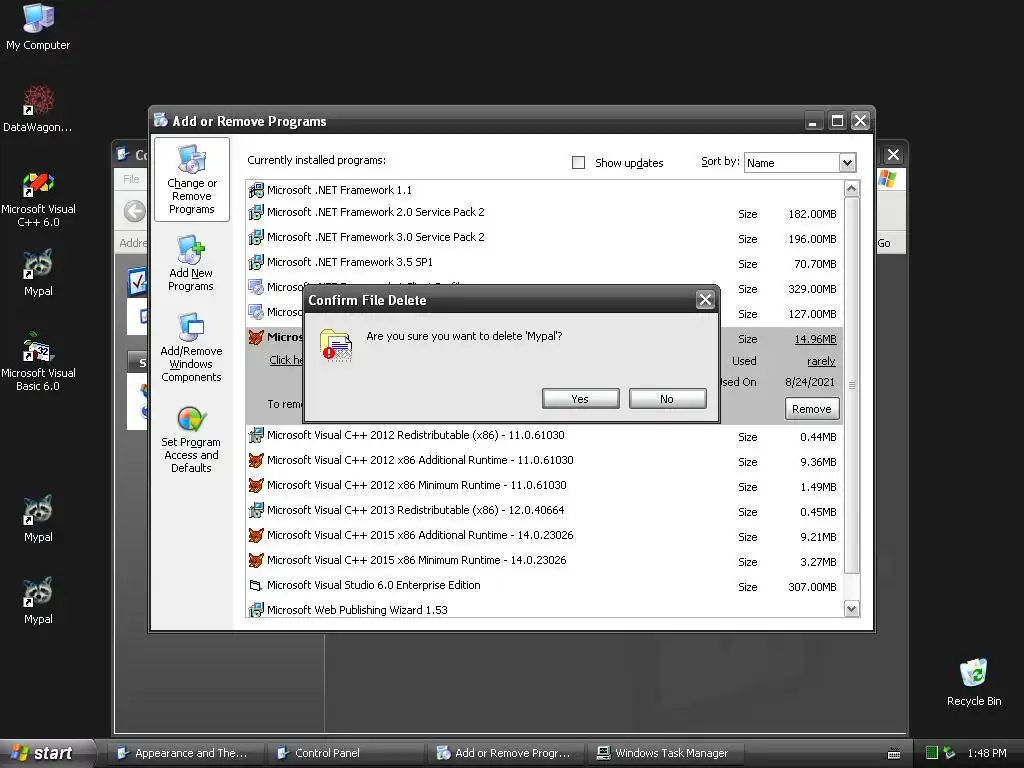Open the Windows start button
The image size is (1024, 768).
pyautogui.click(x=48, y=753)
